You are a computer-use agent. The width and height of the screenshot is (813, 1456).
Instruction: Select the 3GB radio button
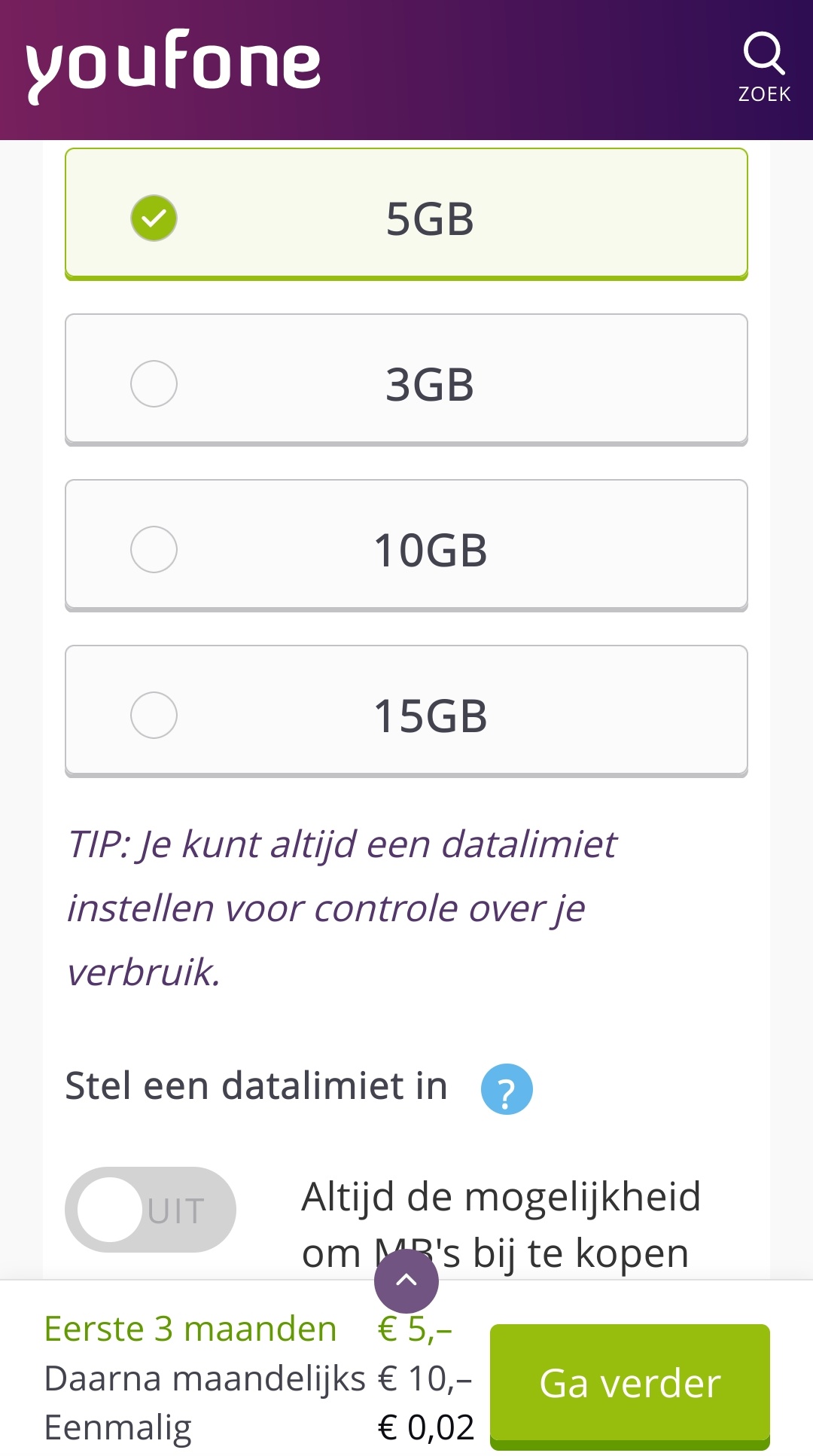coord(154,384)
